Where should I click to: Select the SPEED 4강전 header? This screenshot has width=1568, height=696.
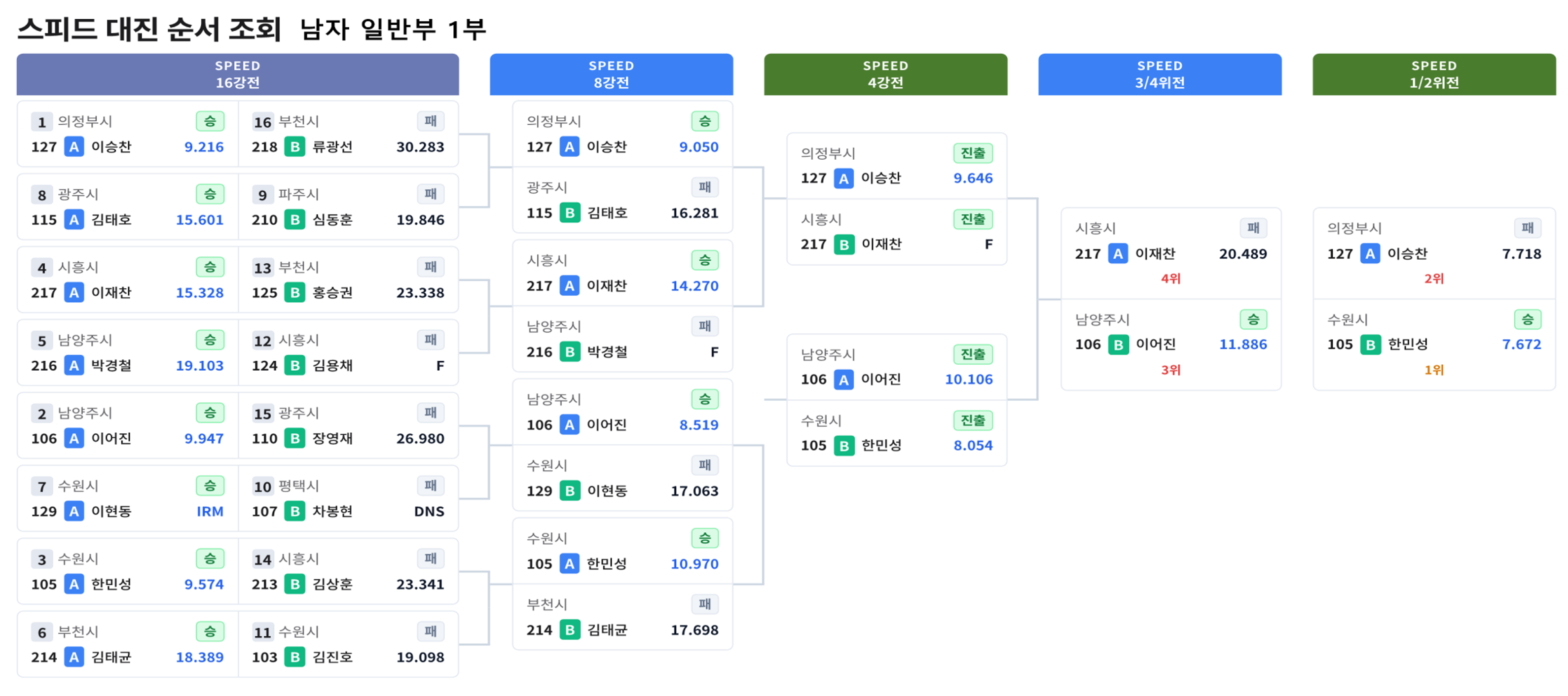pos(885,74)
